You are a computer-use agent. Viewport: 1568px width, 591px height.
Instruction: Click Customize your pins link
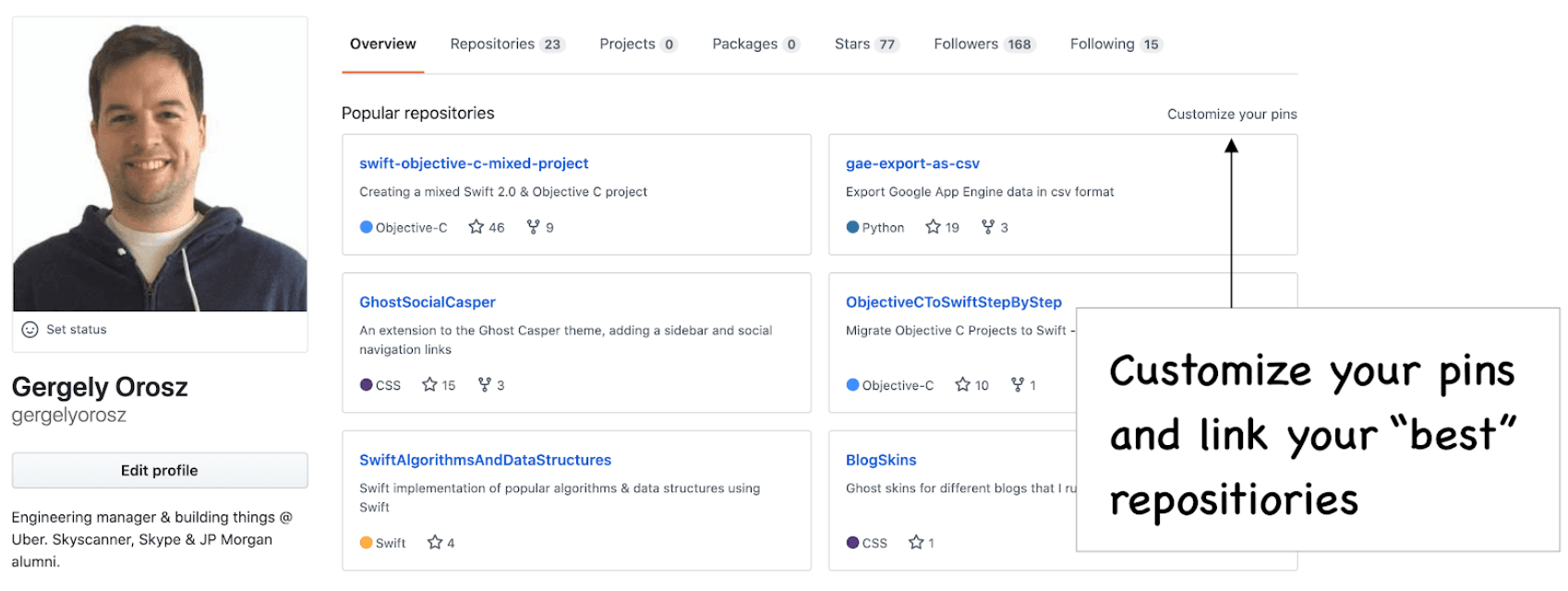pos(1232,115)
